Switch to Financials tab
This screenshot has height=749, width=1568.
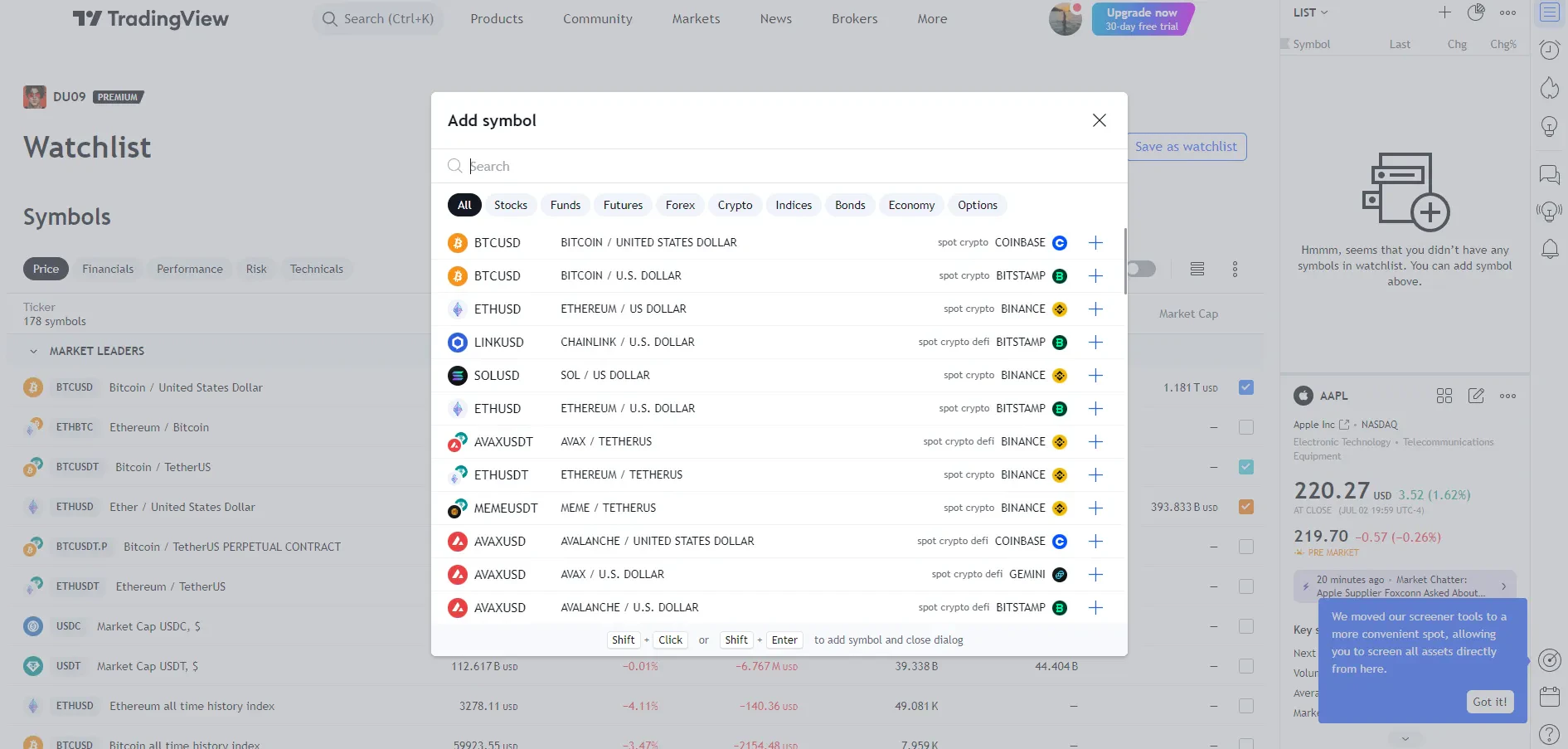[x=108, y=269]
